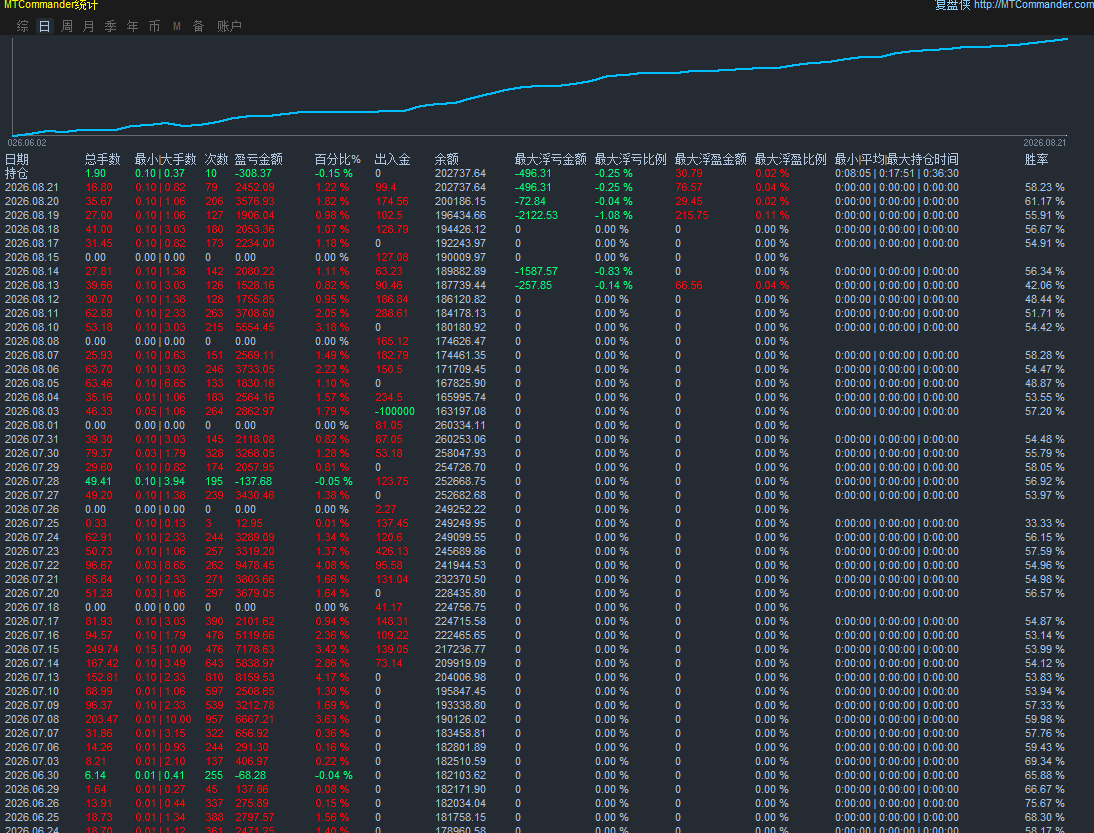Click the -100000 withdrawal value
Viewport: 1094px width, 833px height.
pos(394,411)
